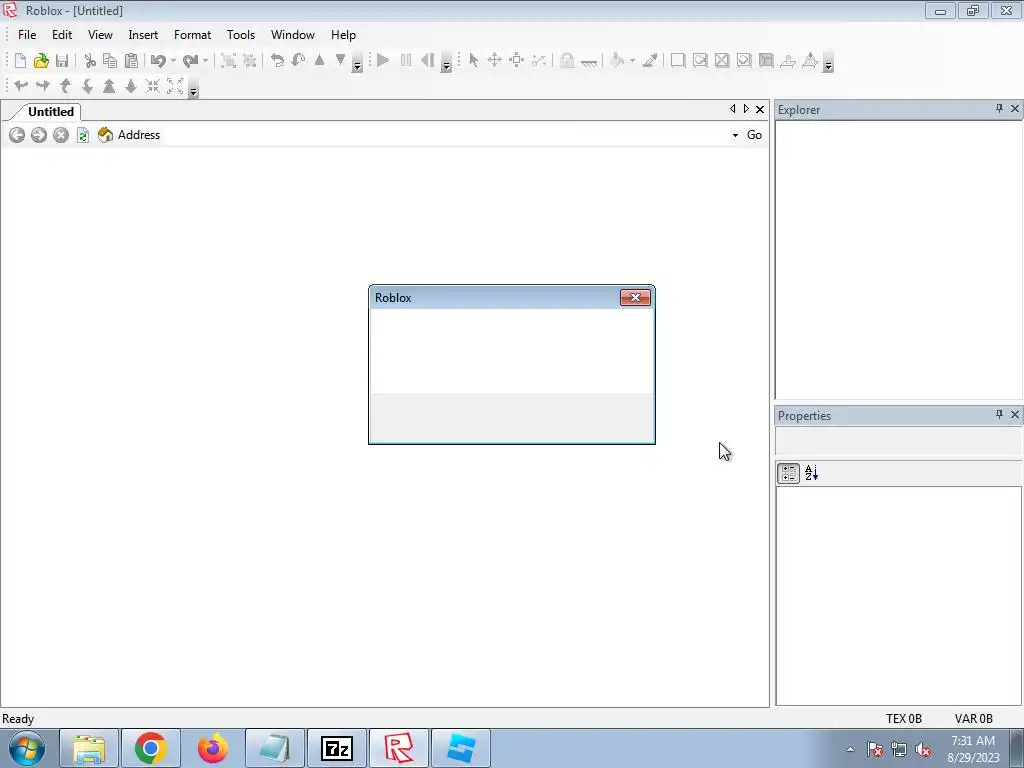Click the browser Forward button
Viewport: 1024px width, 768px height.
39,135
